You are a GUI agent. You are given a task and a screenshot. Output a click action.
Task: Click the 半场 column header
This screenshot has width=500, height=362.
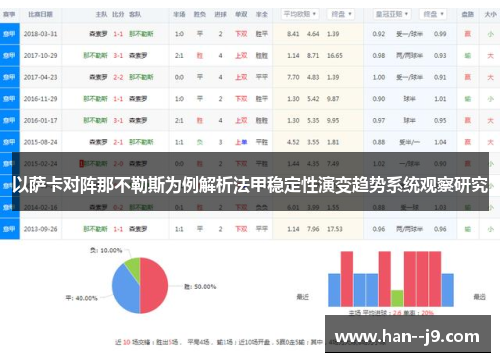click(x=179, y=14)
